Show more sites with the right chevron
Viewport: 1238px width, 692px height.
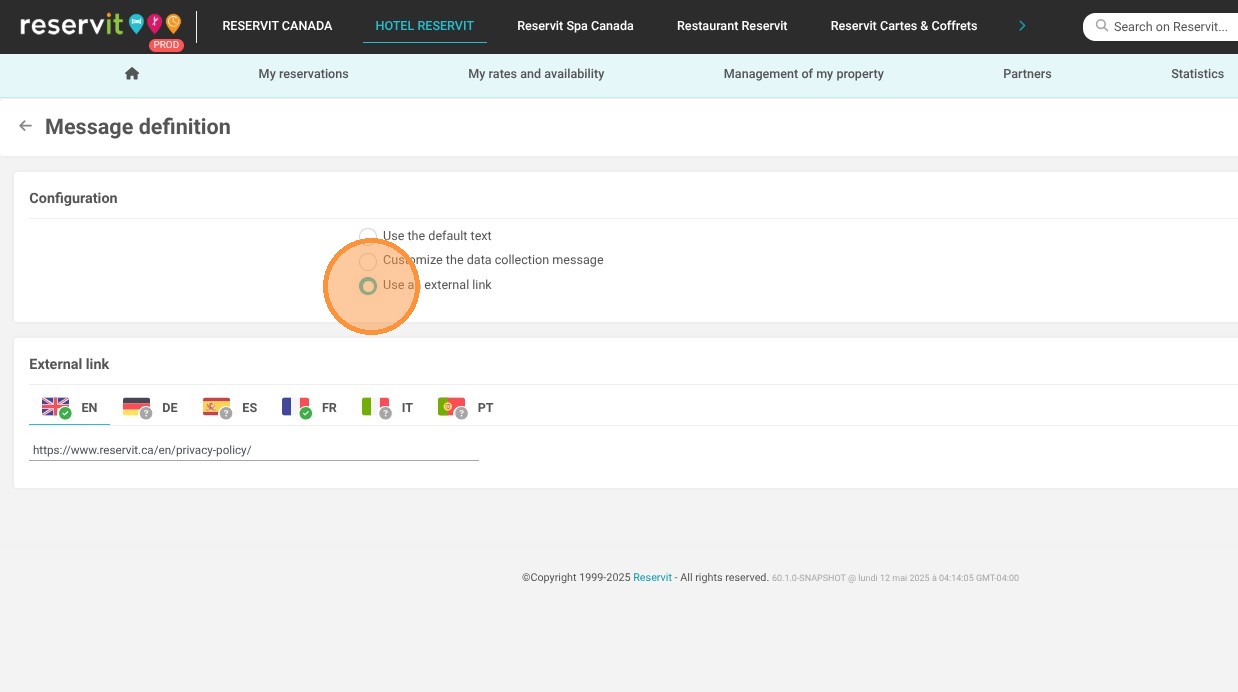click(x=1022, y=26)
